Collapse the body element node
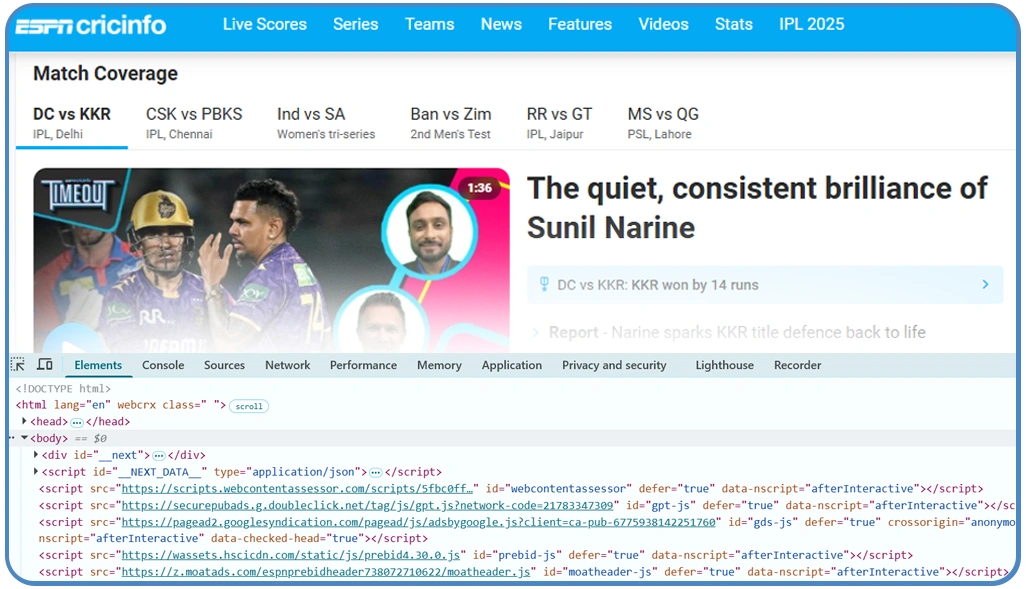 click(x=24, y=438)
